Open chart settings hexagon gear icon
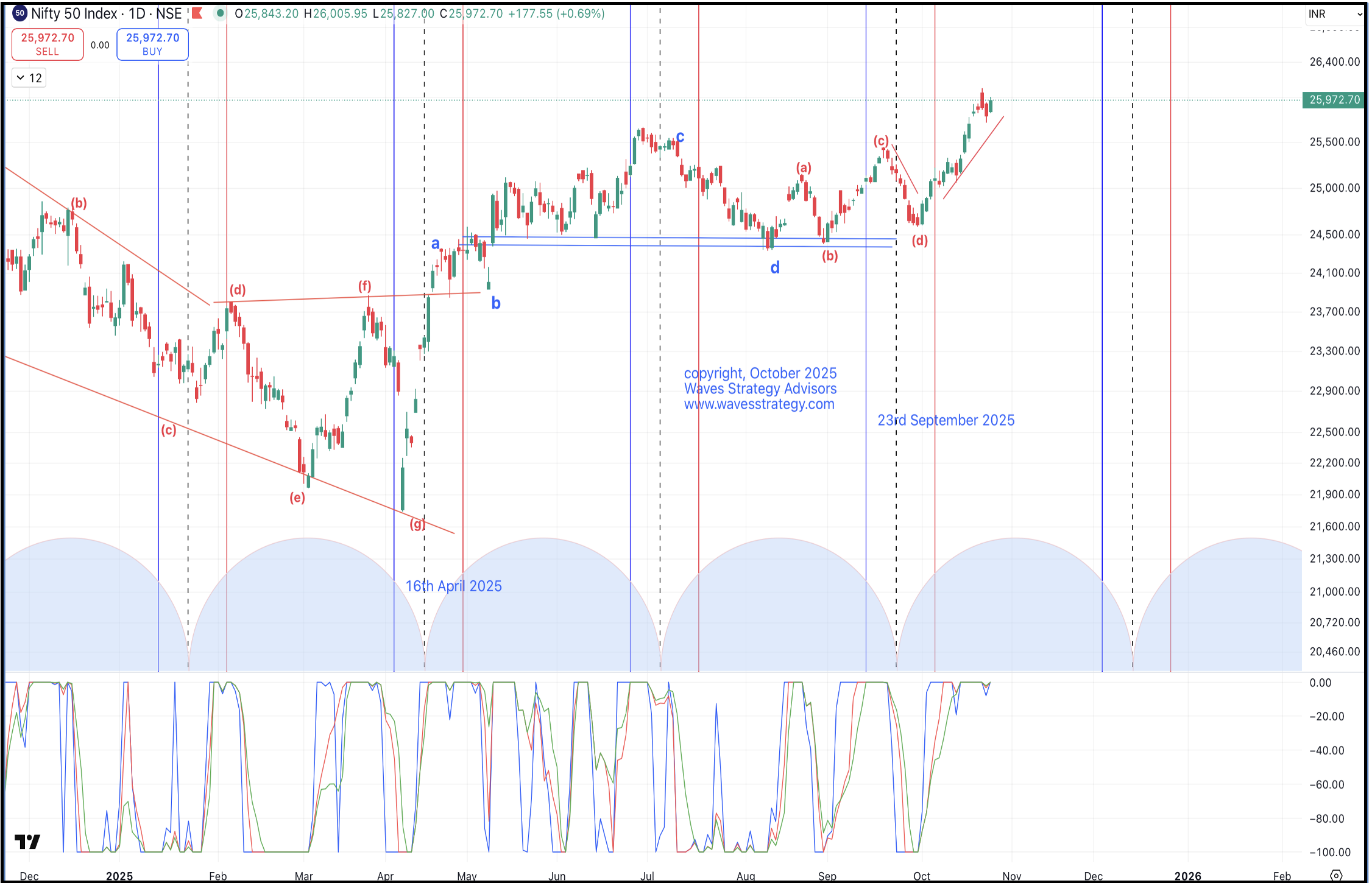This screenshot has width=1372, height=883. pyautogui.click(x=1335, y=875)
